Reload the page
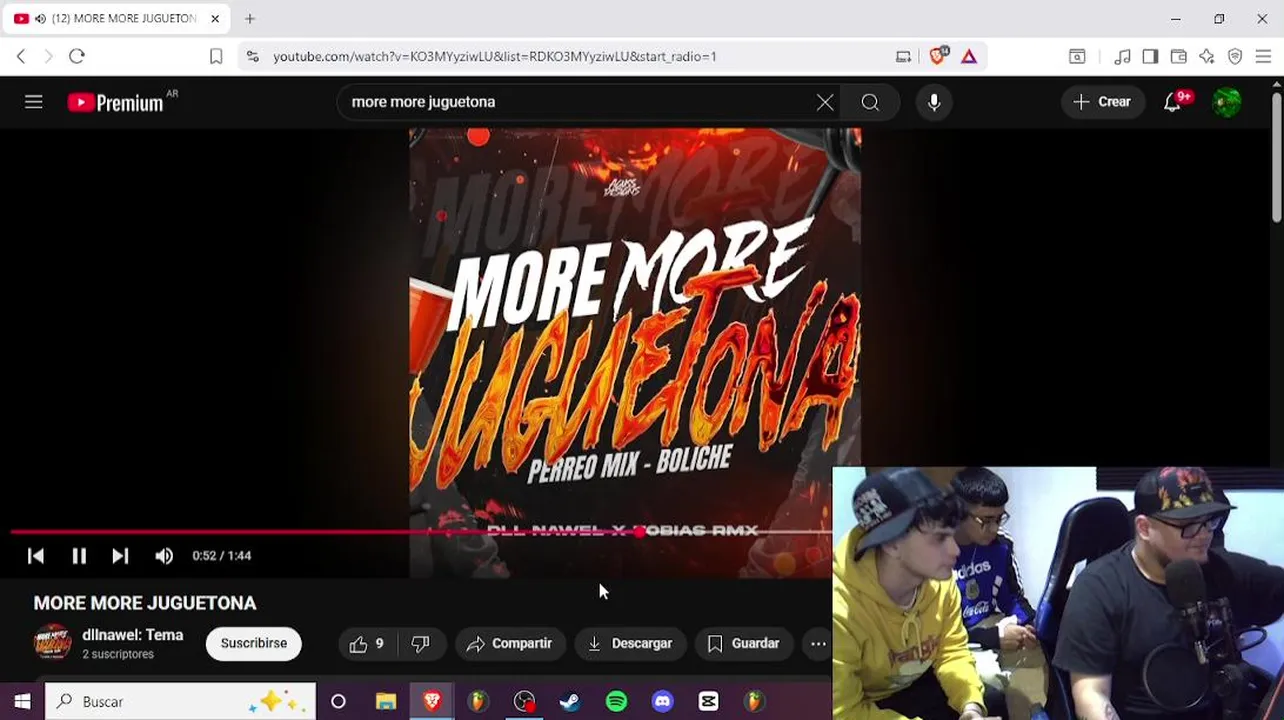 coord(77,56)
